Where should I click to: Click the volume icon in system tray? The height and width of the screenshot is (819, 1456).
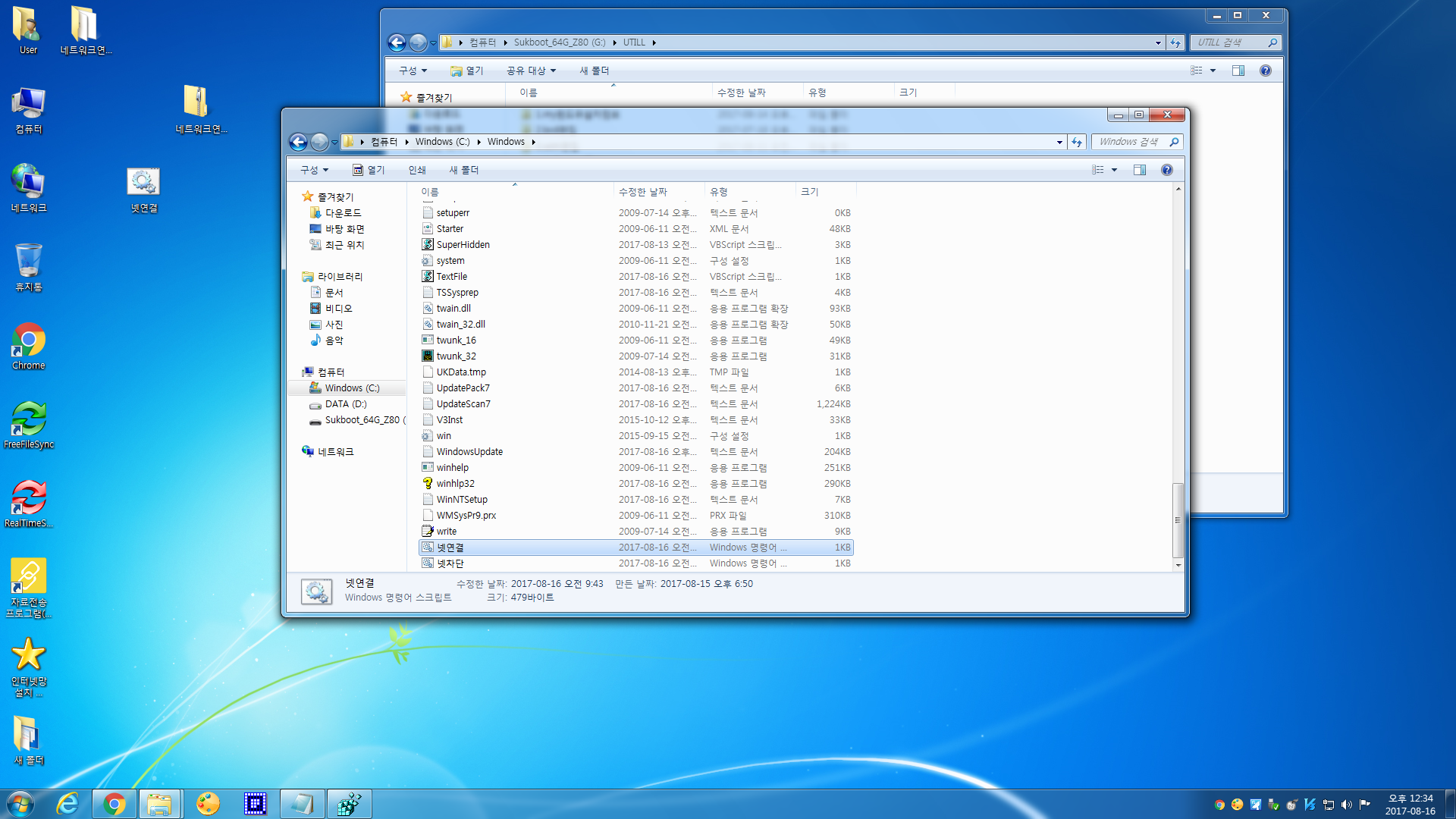[1347, 805]
